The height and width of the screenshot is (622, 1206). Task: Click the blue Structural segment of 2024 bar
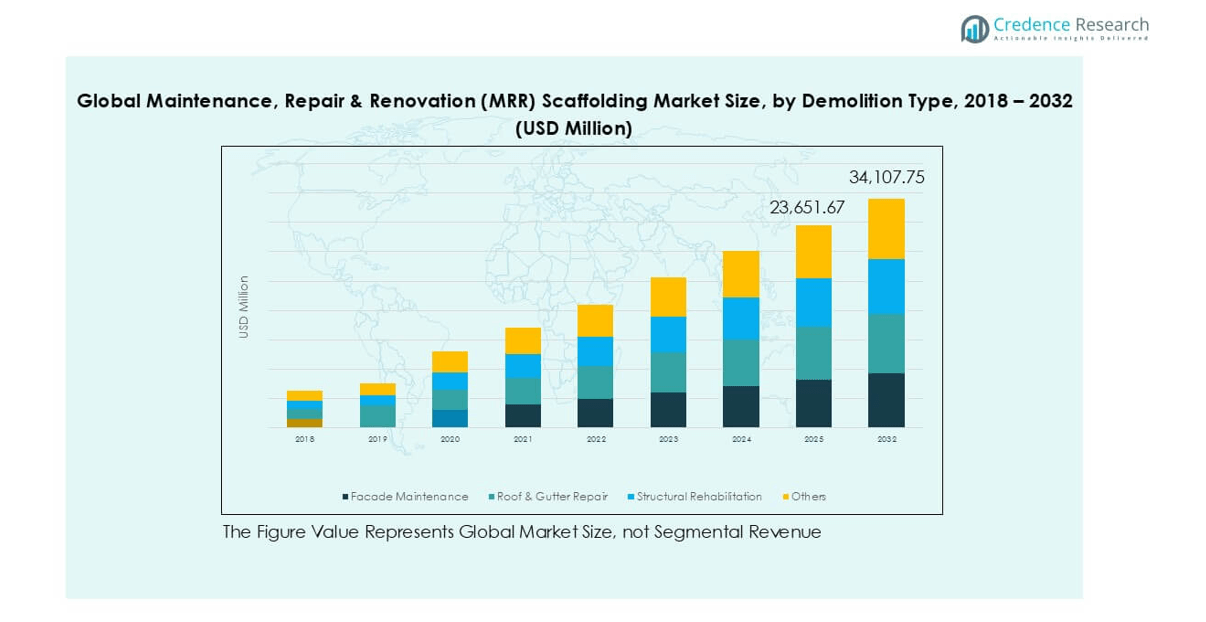click(741, 318)
